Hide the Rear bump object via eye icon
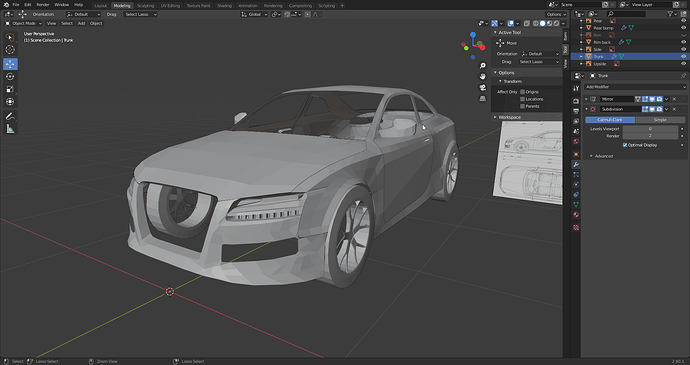The width and height of the screenshot is (690, 365). (683, 28)
